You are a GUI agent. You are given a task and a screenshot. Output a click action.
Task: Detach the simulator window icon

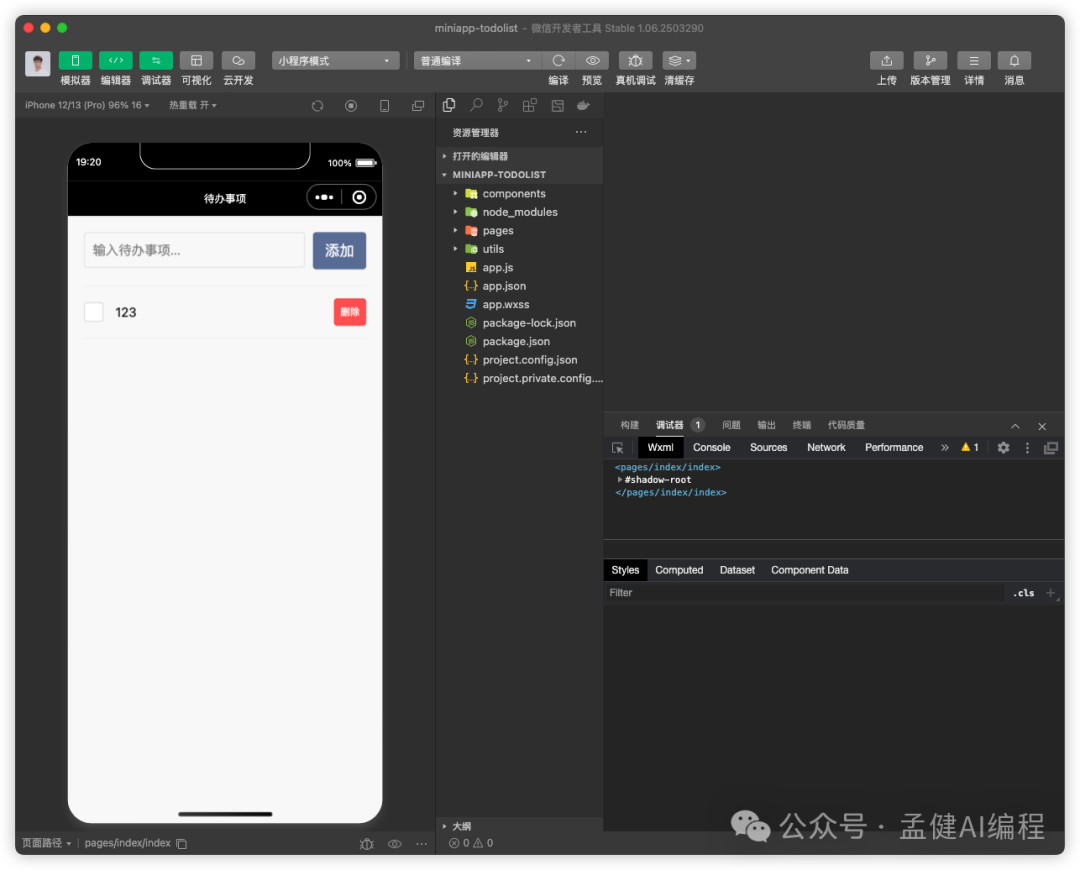pyautogui.click(x=418, y=106)
